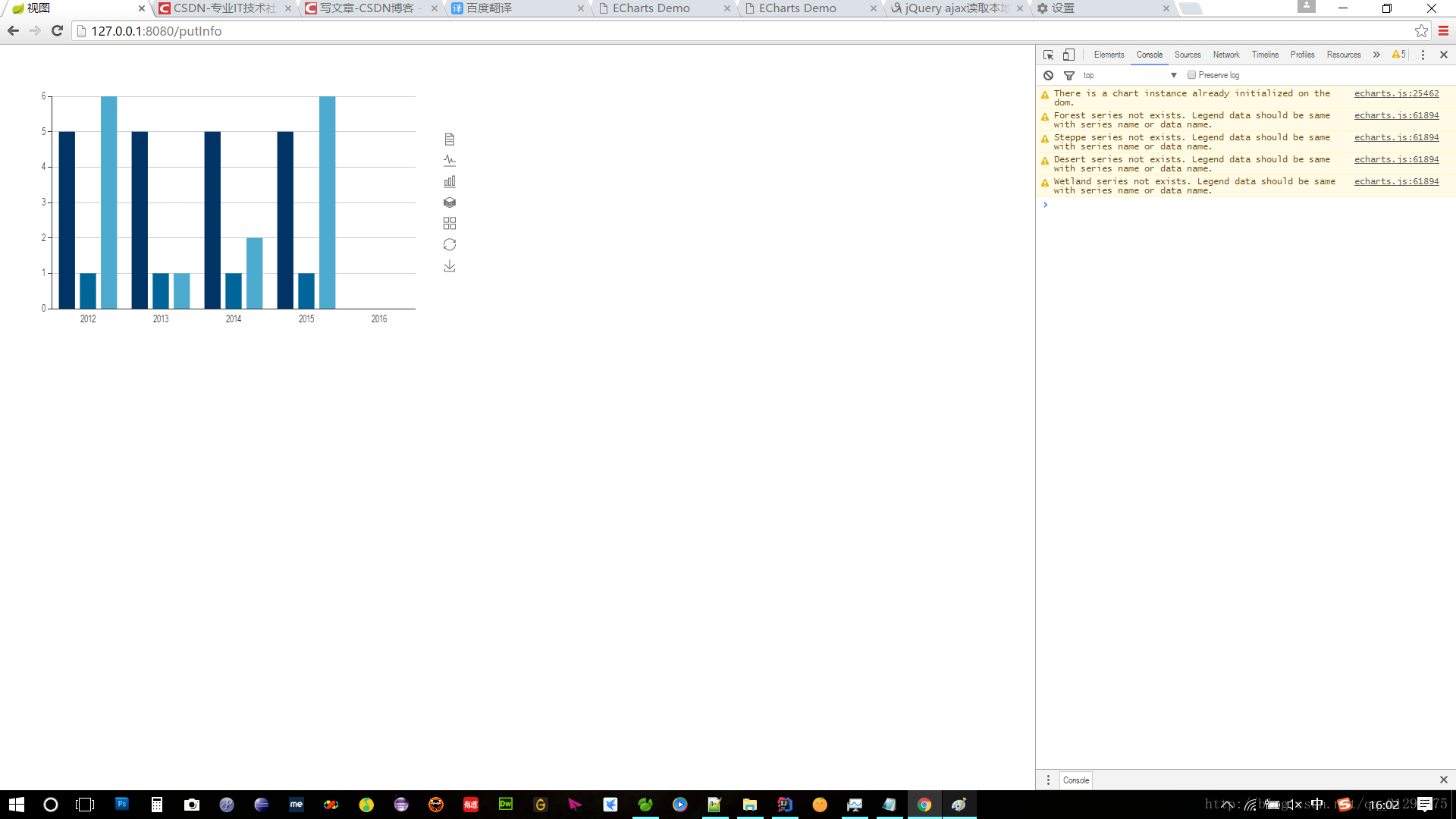Switch to 设置 browser tab

pos(1103,8)
